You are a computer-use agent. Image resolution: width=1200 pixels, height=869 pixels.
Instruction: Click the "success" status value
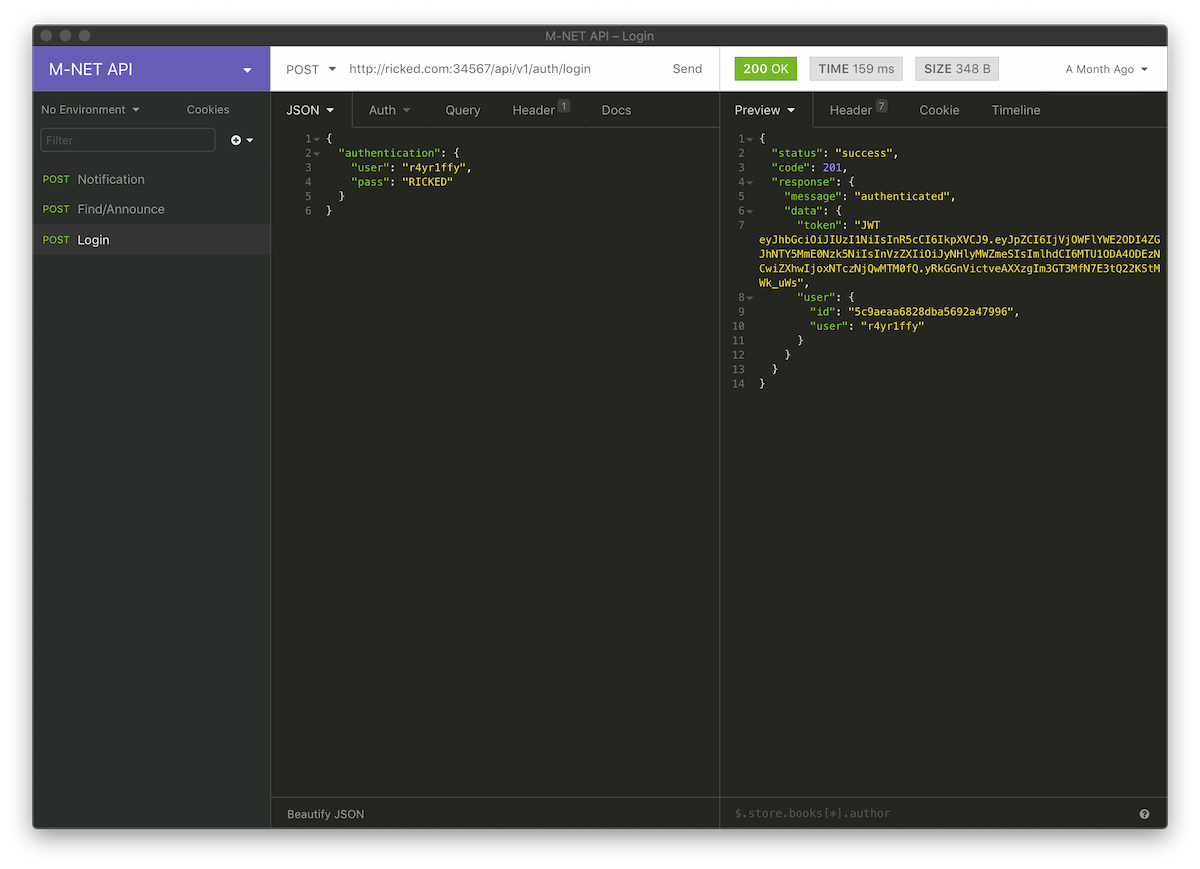point(863,153)
